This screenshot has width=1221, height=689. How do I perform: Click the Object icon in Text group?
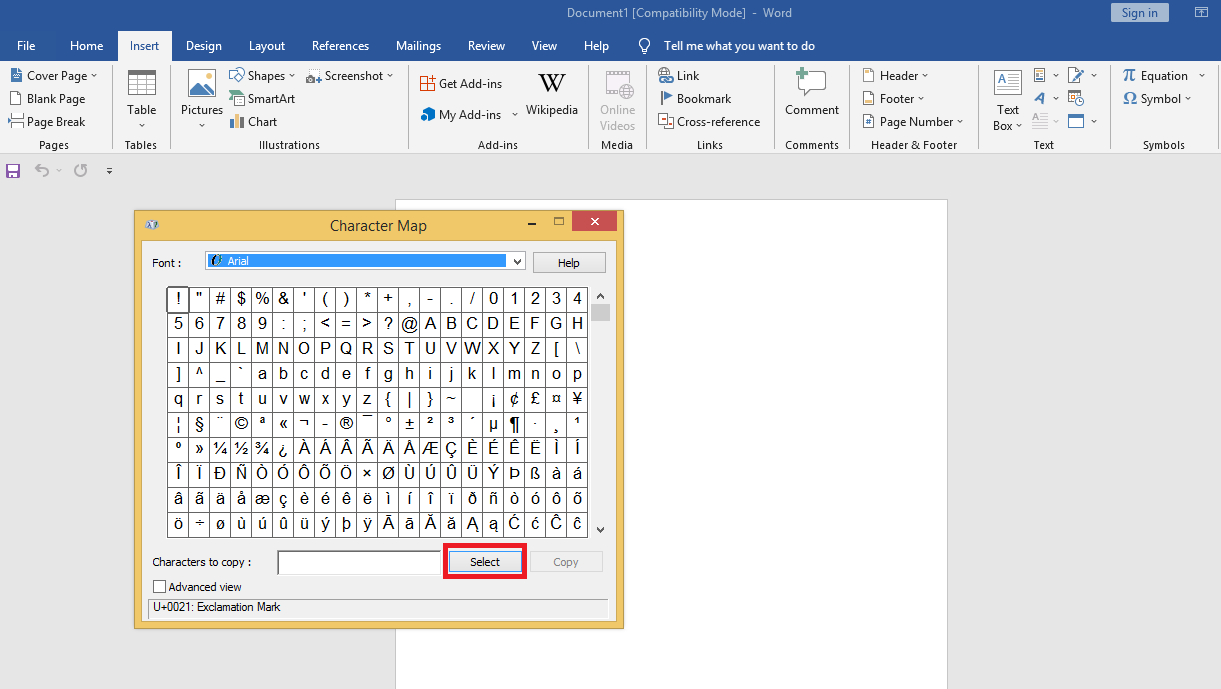pyautogui.click(x=1076, y=122)
